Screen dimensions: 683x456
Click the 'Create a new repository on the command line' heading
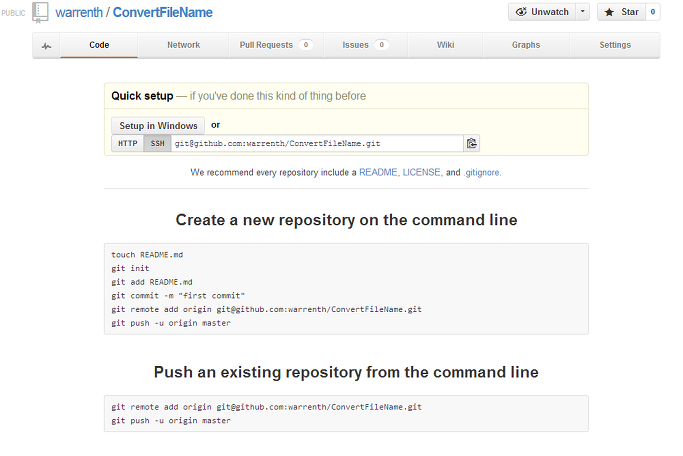[x=346, y=220]
